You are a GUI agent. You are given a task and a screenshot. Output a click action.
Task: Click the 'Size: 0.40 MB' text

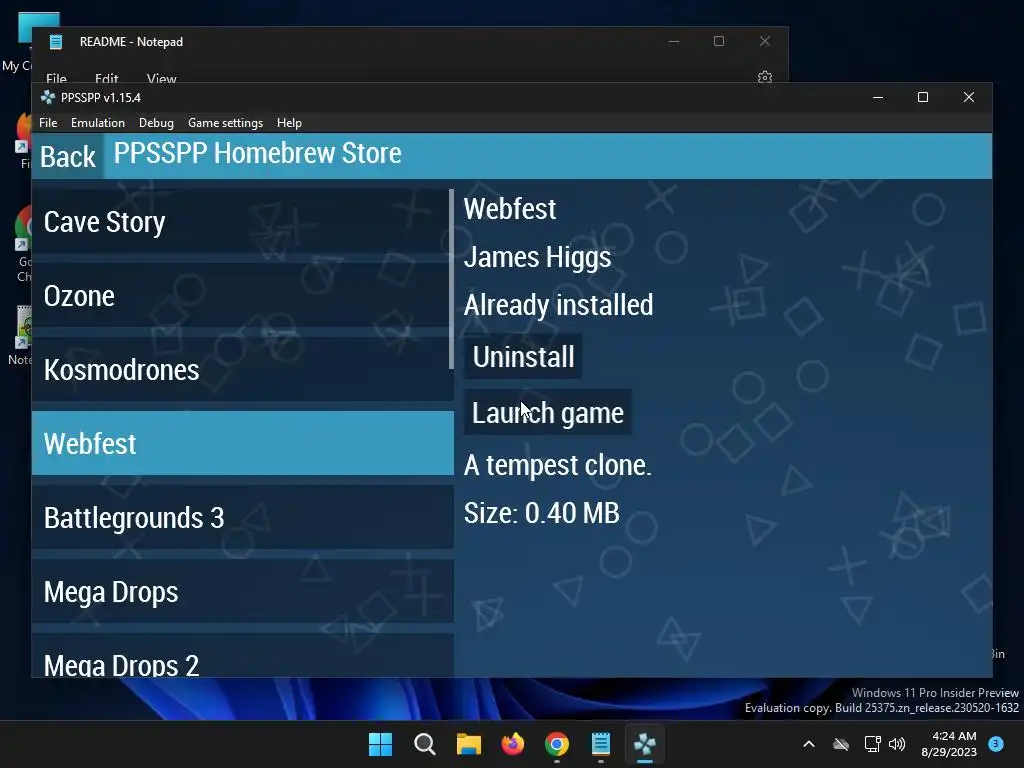(541, 513)
